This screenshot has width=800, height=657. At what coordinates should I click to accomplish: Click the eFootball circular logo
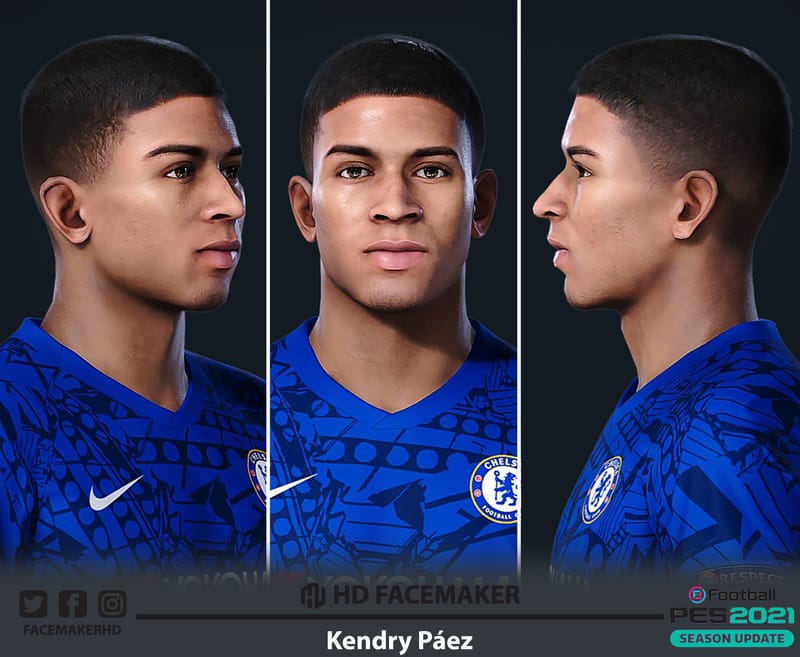[696, 594]
